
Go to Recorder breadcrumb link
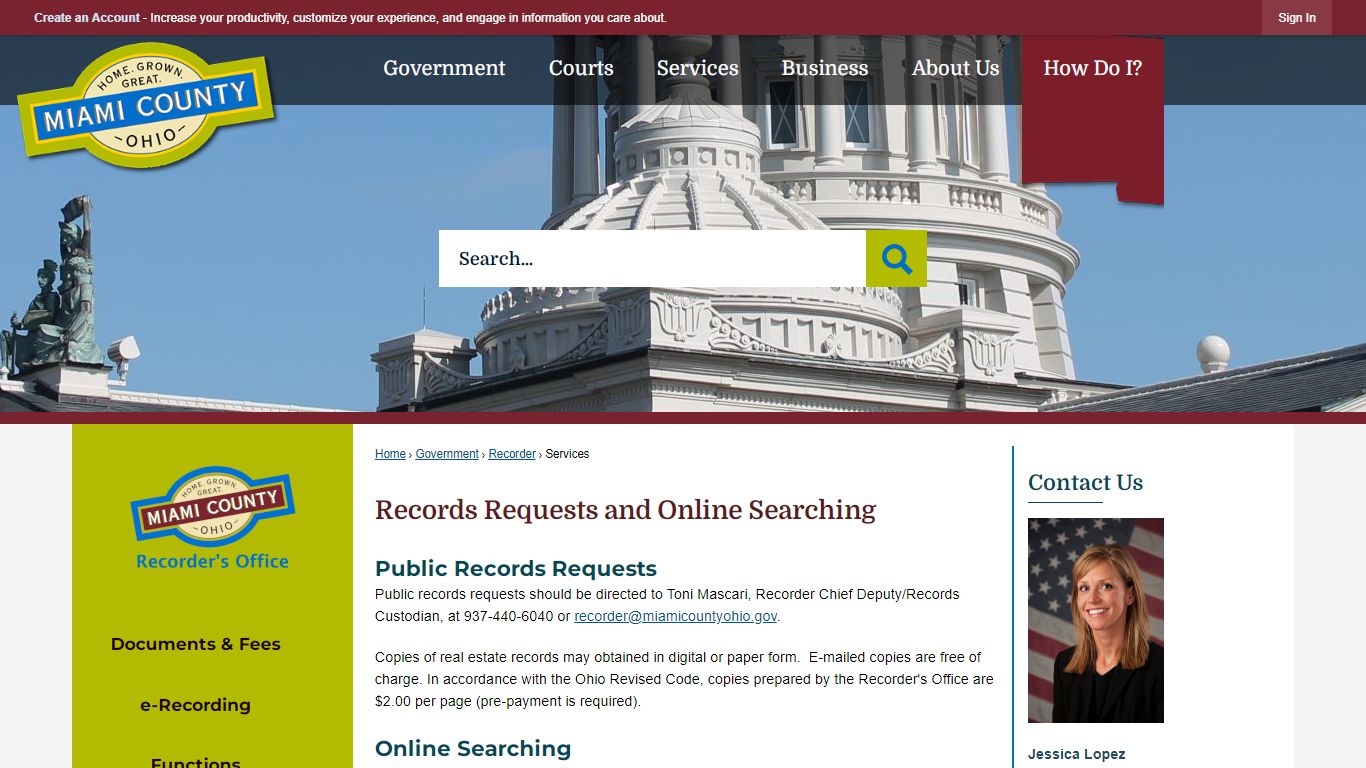tap(512, 454)
